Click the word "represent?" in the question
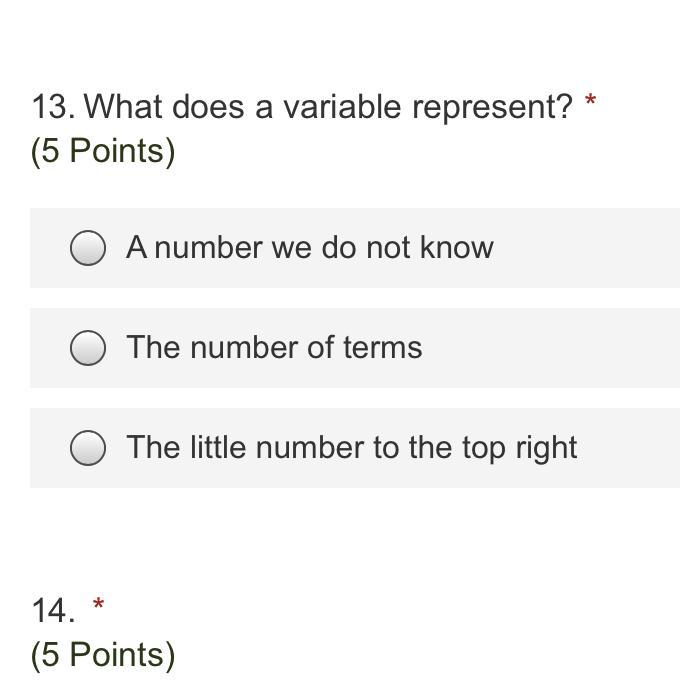 coord(492,108)
